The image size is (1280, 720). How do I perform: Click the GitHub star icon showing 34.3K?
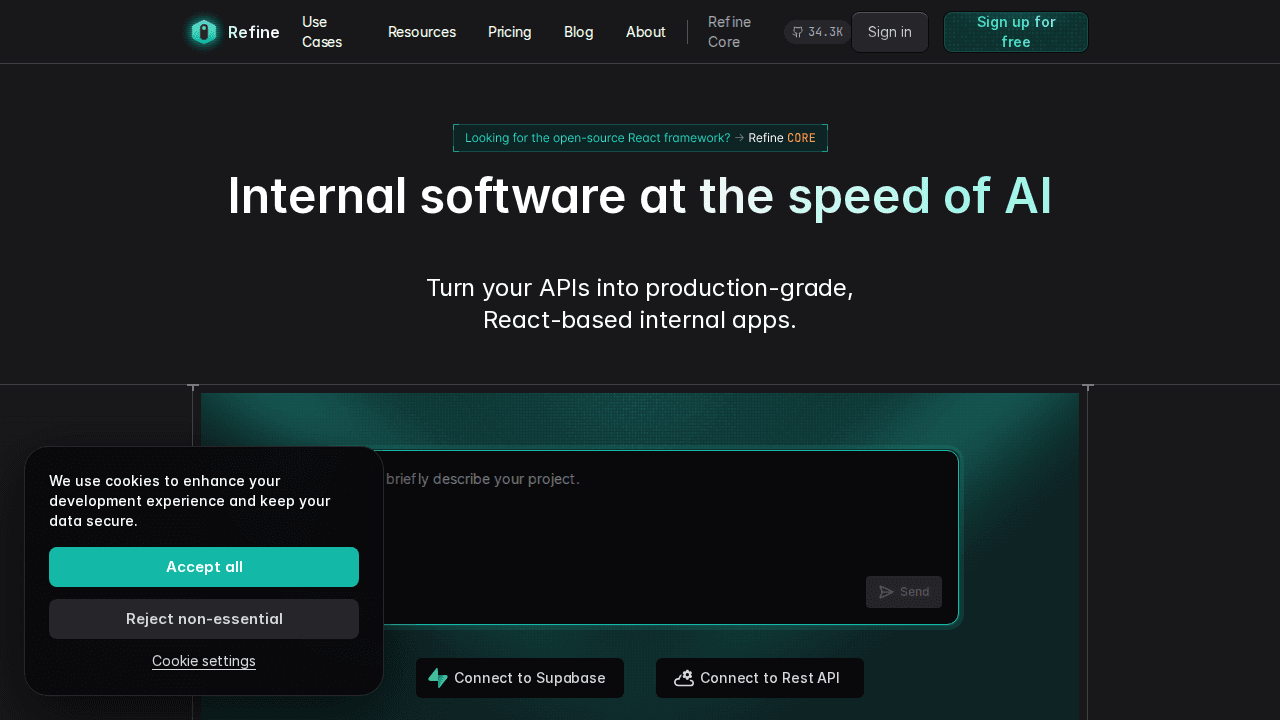tap(797, 31)
